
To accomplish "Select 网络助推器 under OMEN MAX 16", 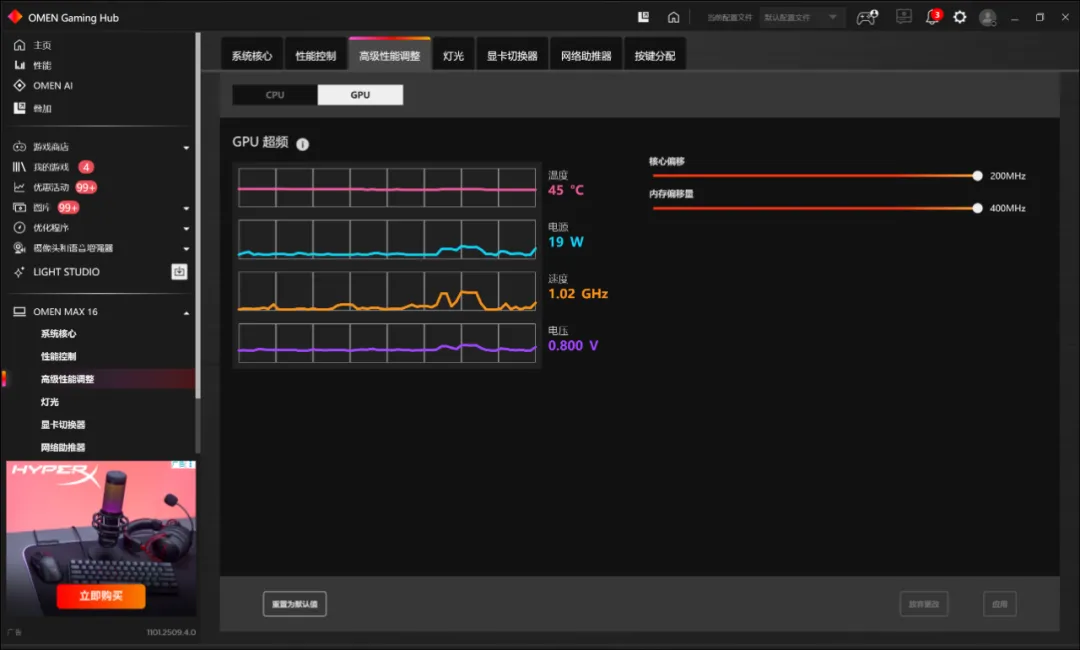I will (x=63, y=448).
